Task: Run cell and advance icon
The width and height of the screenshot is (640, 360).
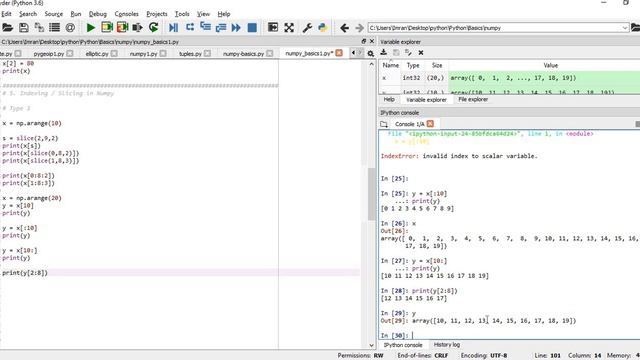Action: coord(122,27)
